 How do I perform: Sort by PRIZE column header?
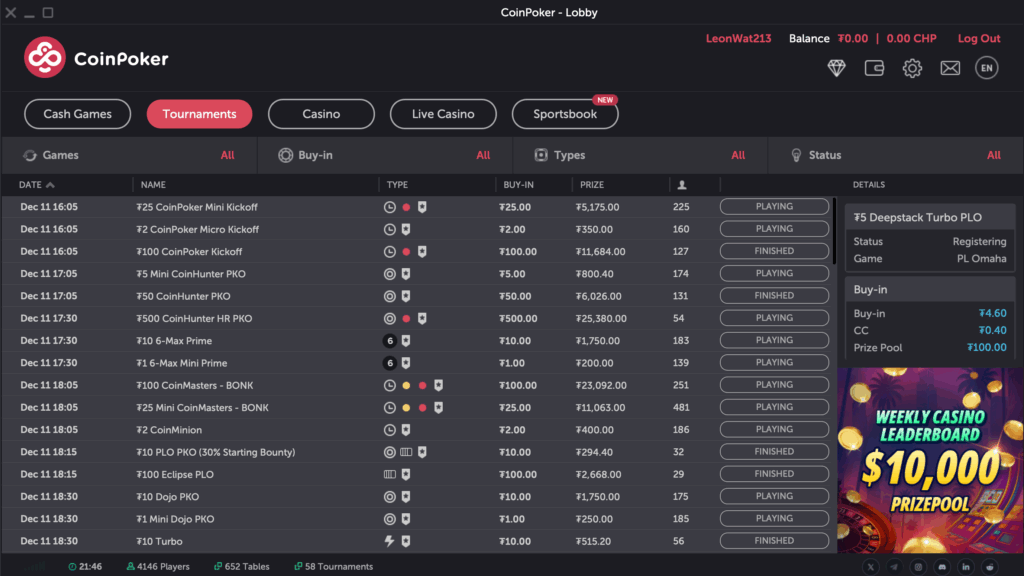(x=592, y=185)
